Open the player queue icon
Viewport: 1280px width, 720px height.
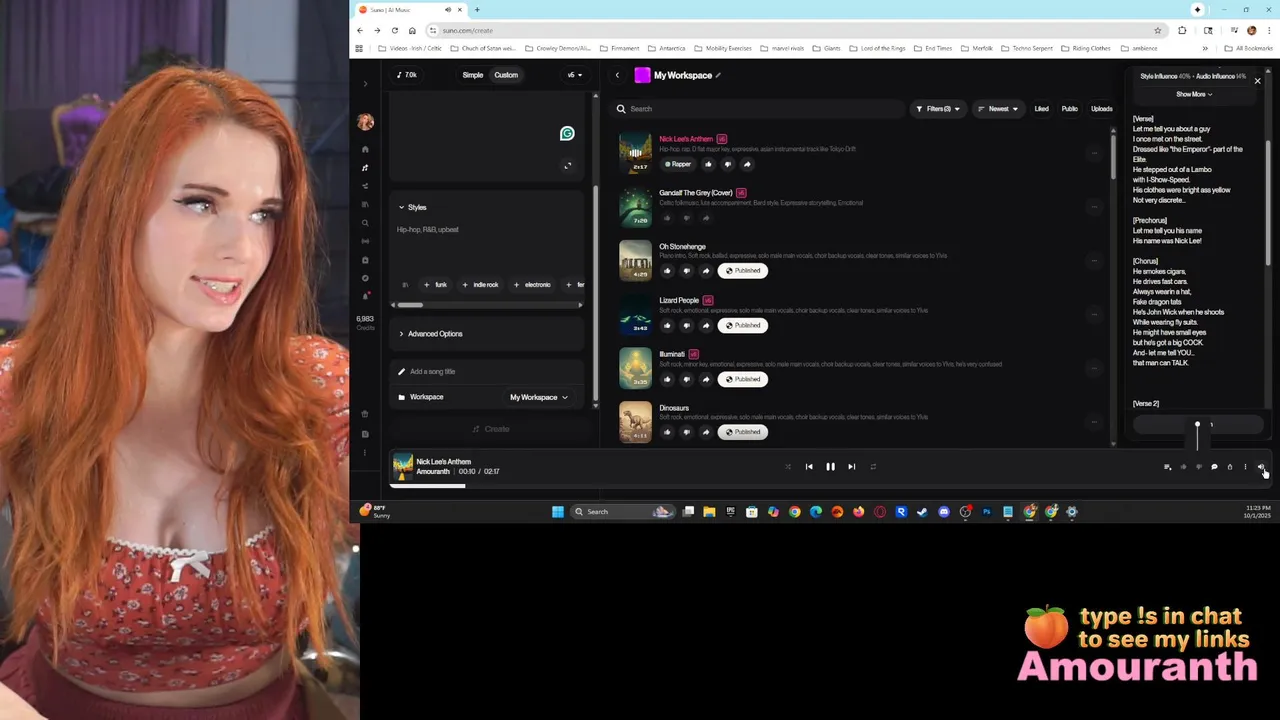point(1167,467)
